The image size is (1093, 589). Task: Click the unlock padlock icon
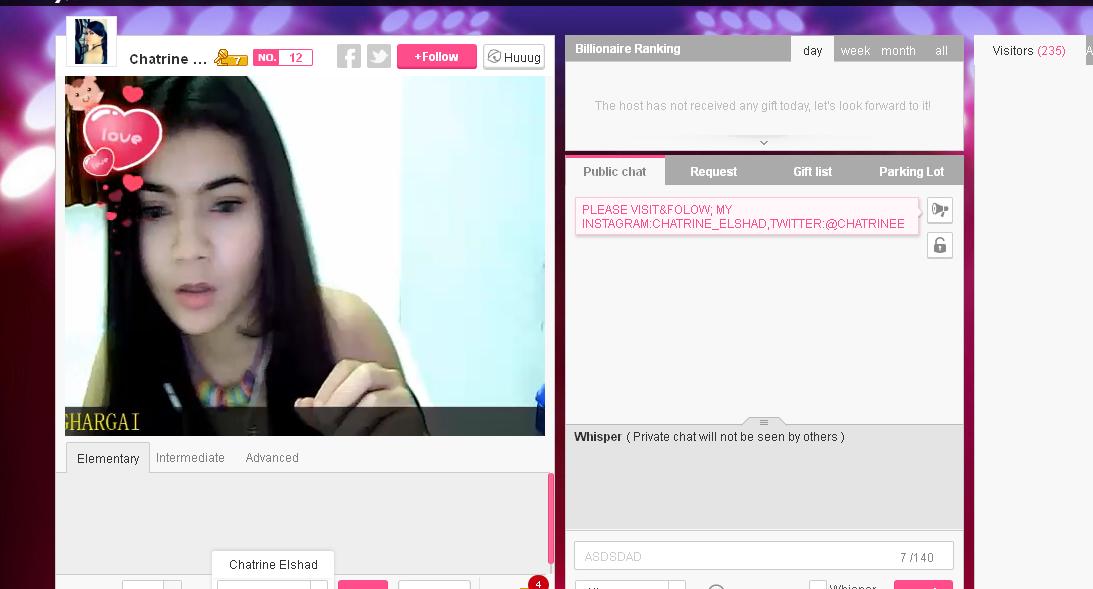[940, 245]
